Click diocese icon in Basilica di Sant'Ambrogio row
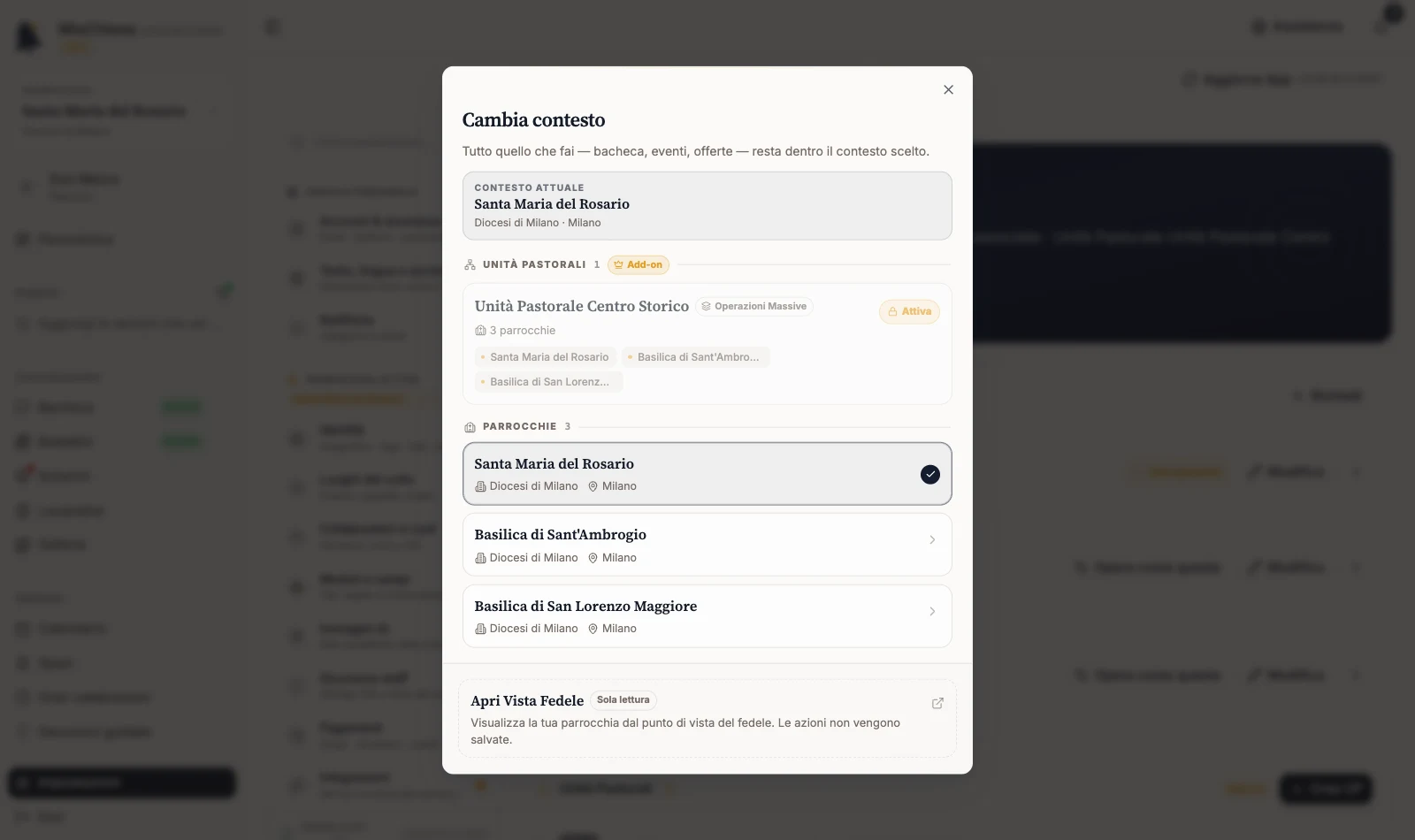The height and width of the screenshot is (840, 1415). coord(480,558)
